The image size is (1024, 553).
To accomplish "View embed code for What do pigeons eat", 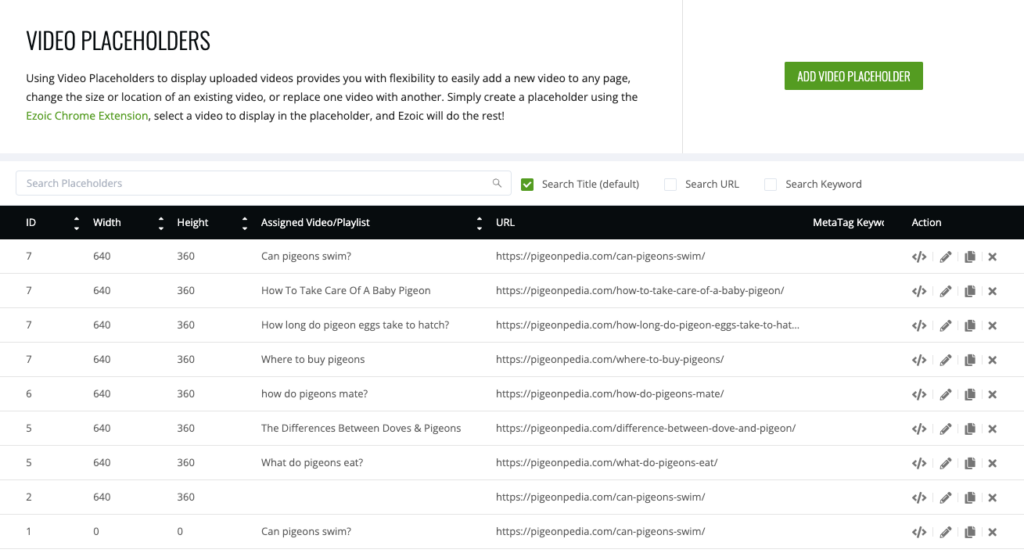I will pyautogui.click(x=919, y=463).
